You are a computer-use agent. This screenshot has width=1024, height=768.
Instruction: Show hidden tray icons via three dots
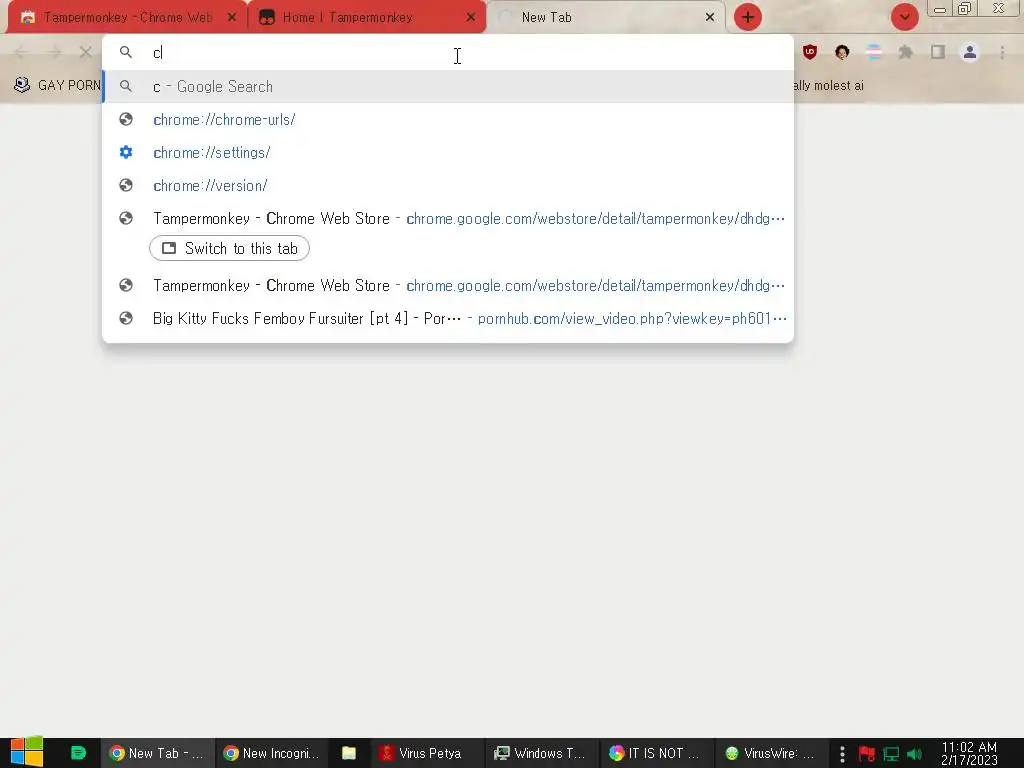click(x=842, y=754)
